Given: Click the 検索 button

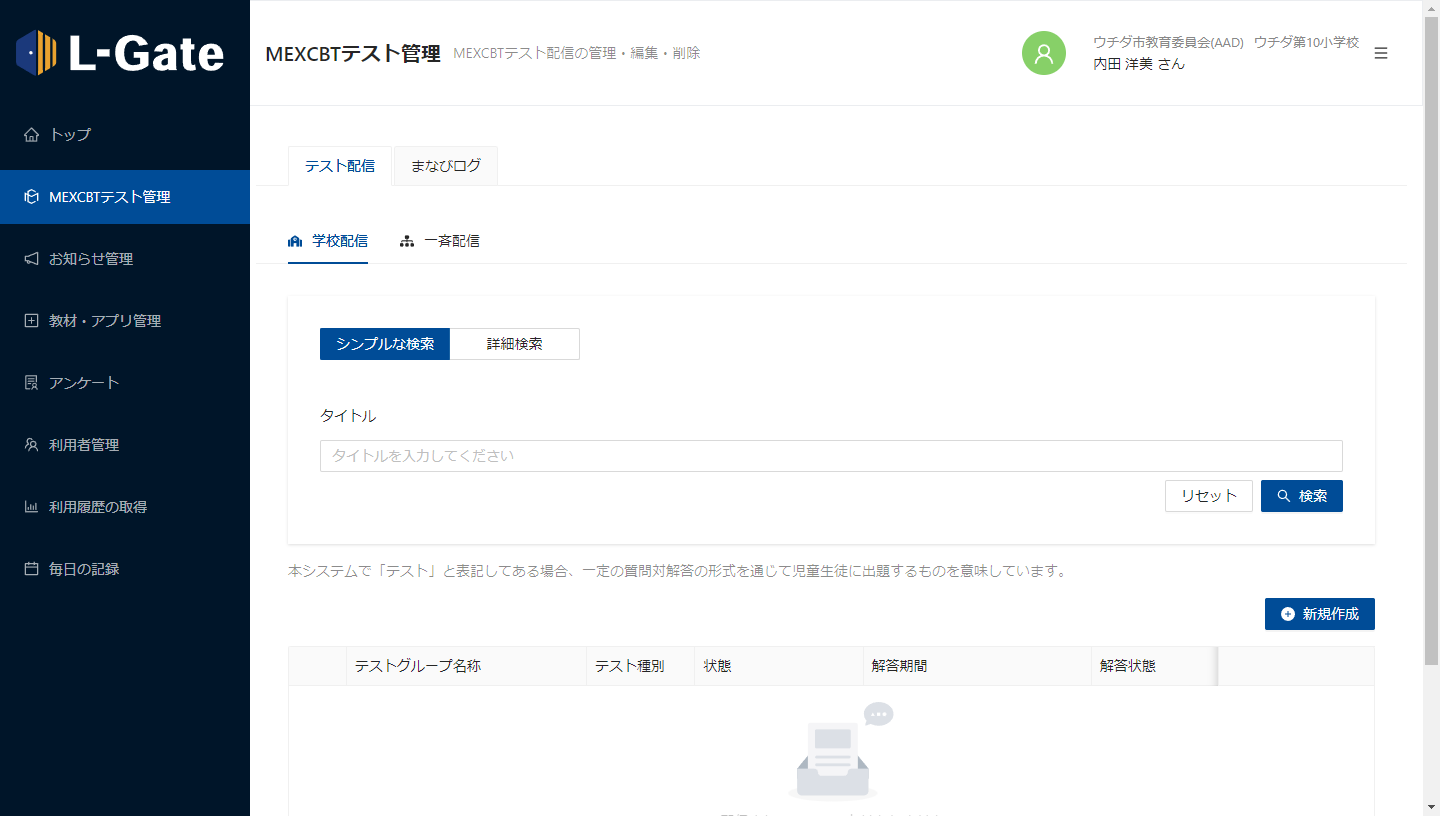Looking at the screenshot, I should click(1302, 496).
